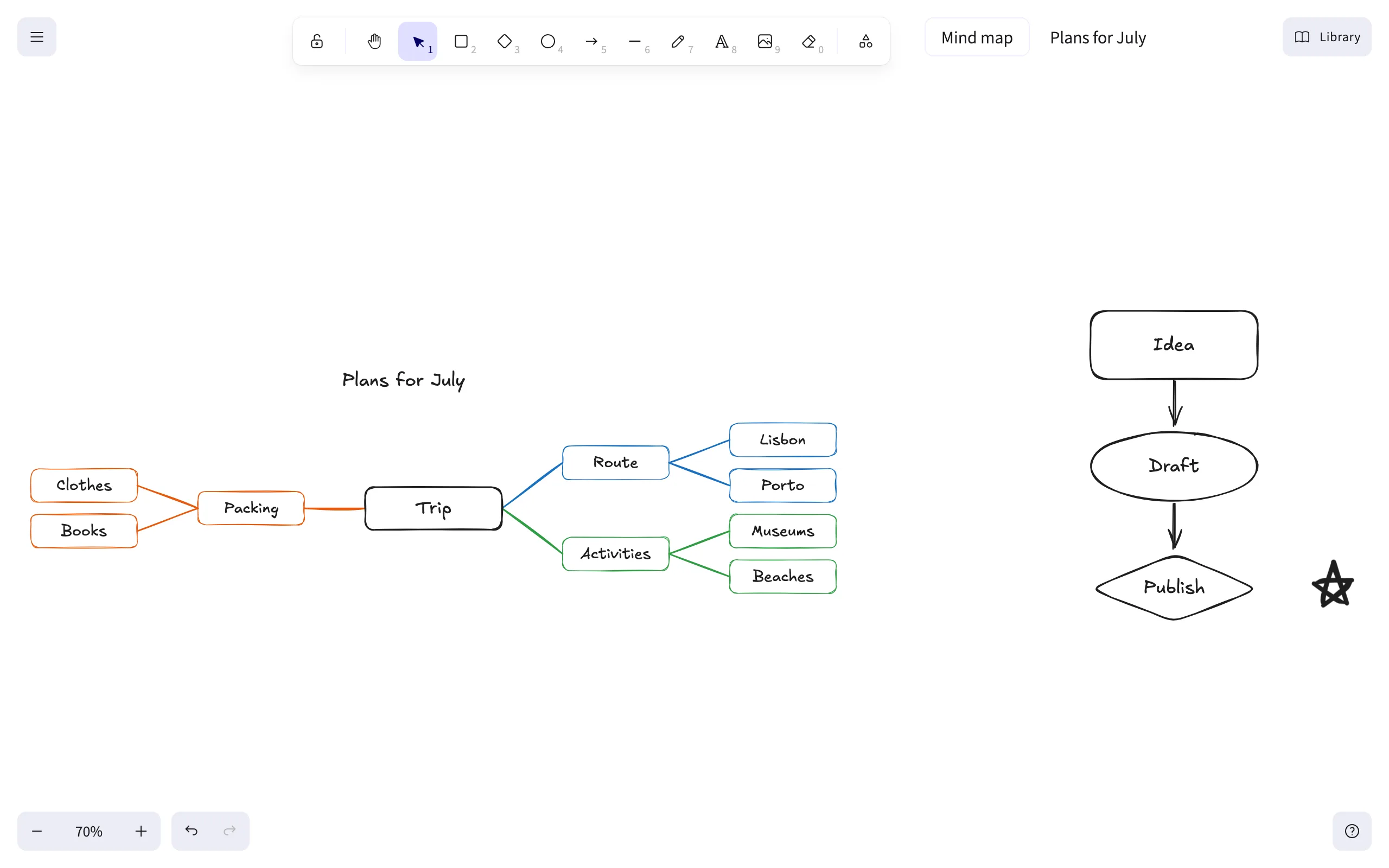The image size is (1389, 868).
Task: Reset zoom via the 70% label
Action: tap(89, 831)
